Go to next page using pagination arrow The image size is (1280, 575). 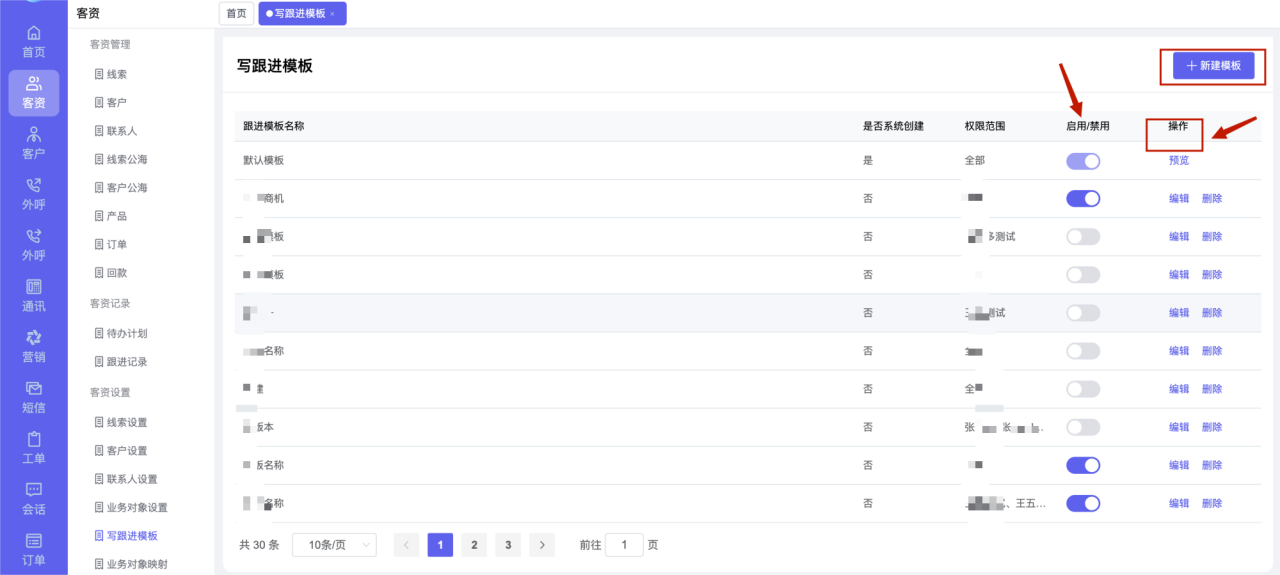541,545
